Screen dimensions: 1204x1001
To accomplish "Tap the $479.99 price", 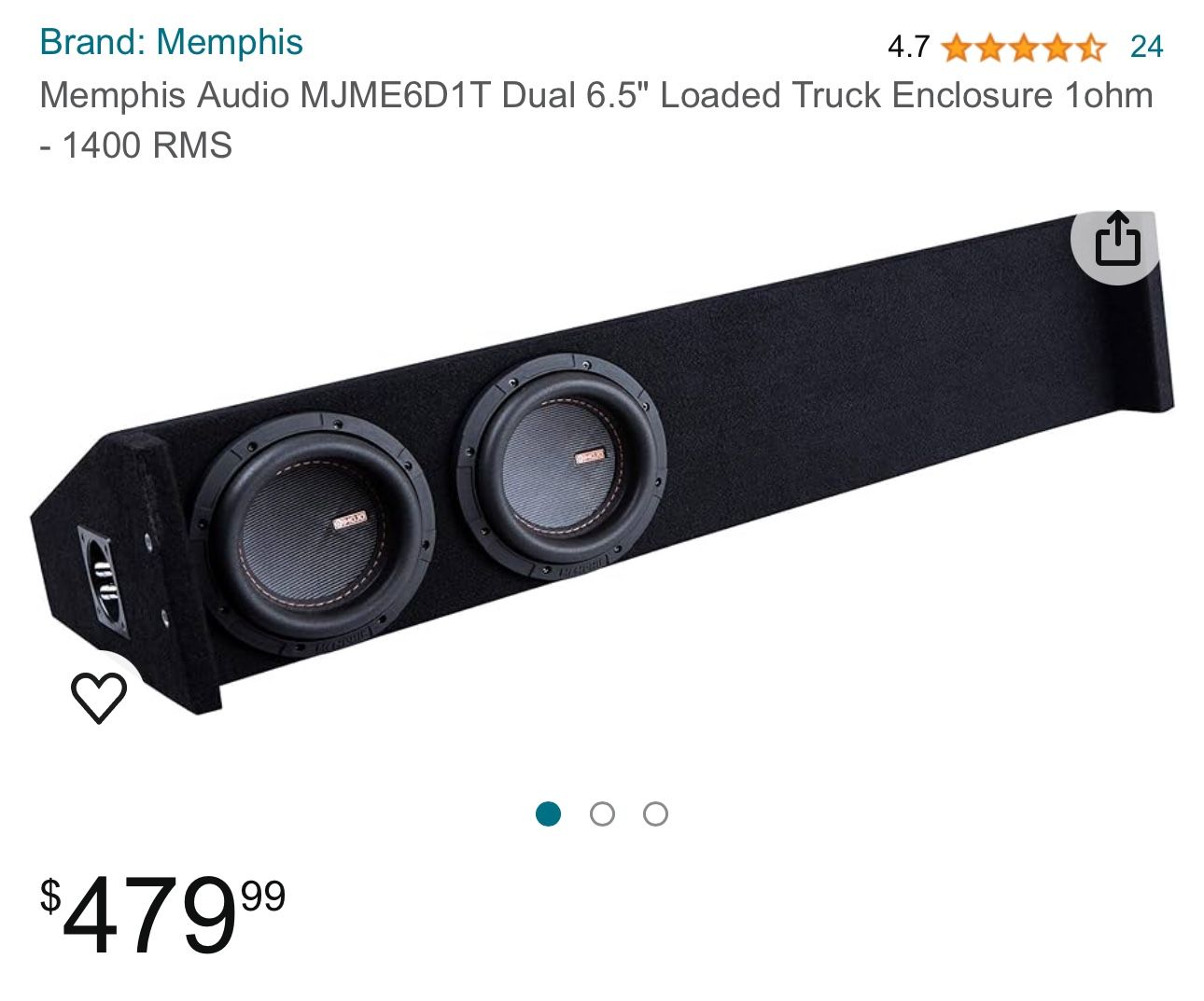I will [162, 914].
